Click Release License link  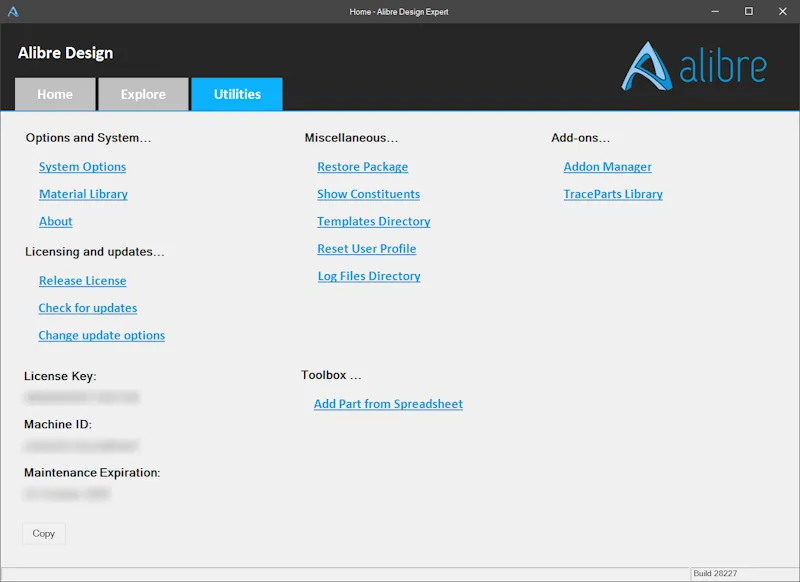[x=83, y=281]
